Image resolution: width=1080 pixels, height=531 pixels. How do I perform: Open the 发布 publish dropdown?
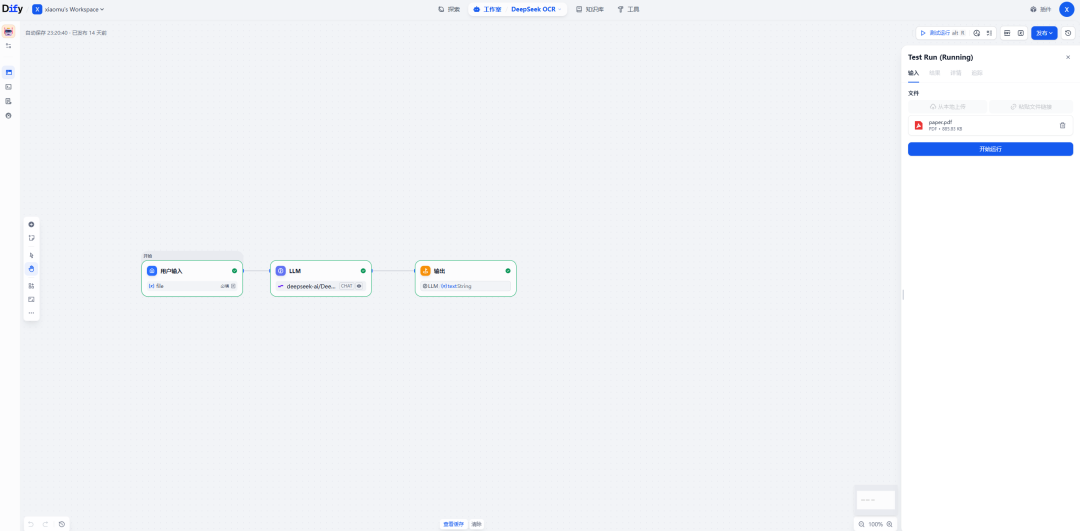click(x=1044, y=33)
